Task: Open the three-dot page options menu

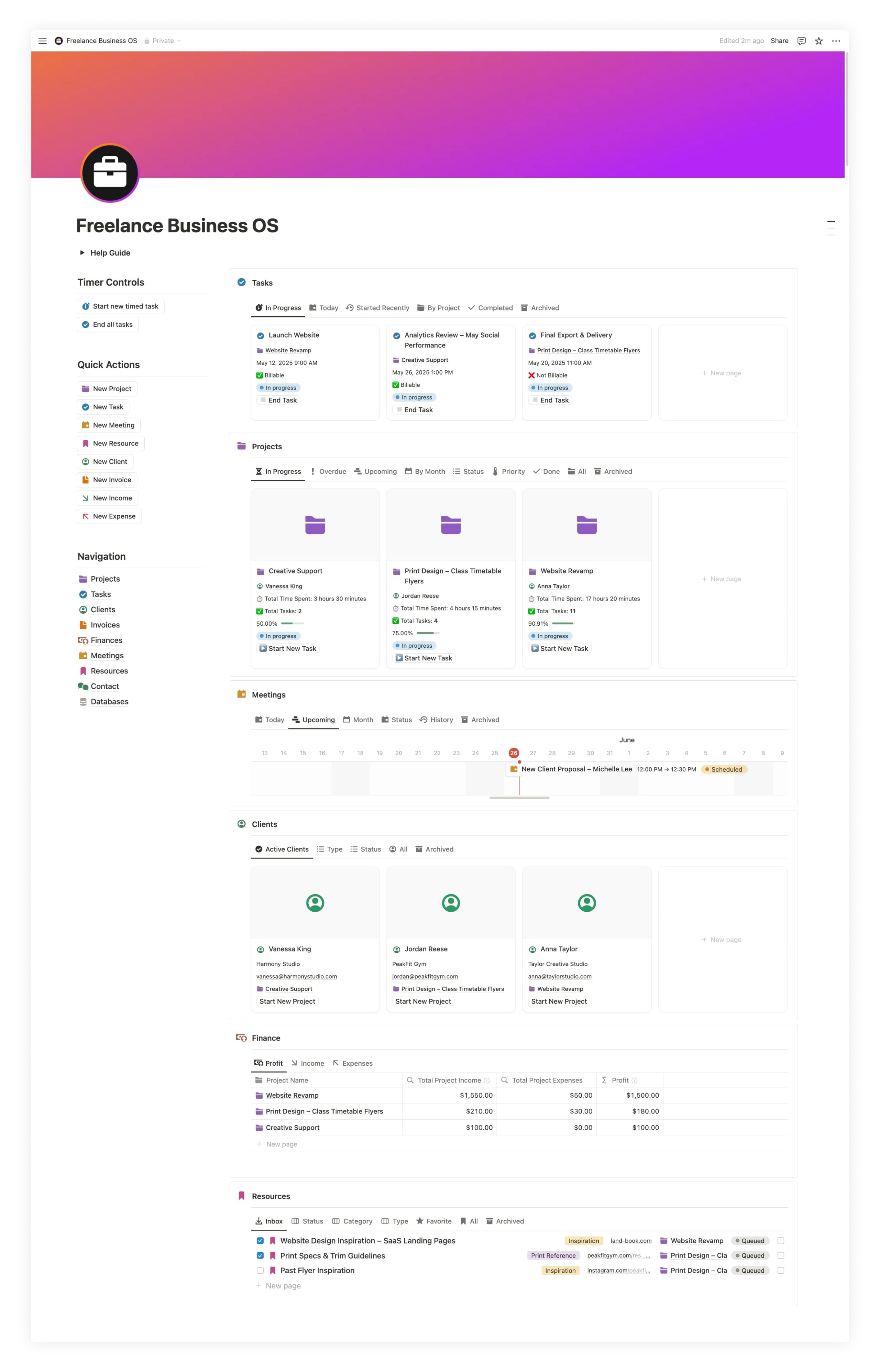Action: [836, 41]
